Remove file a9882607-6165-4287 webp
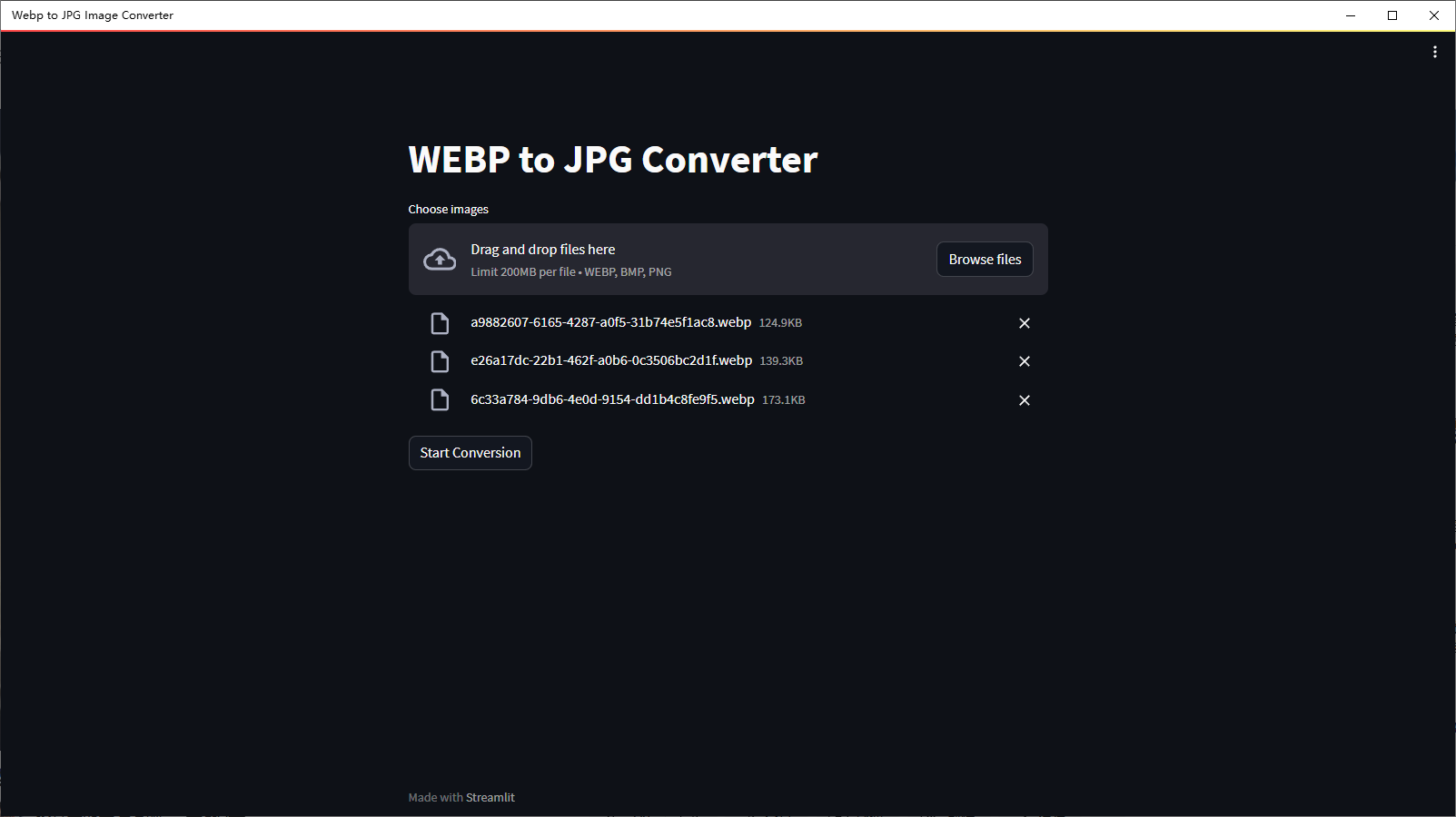Image resolution: width=1456 pixels, height=817 pixels. coord(1024,323)
